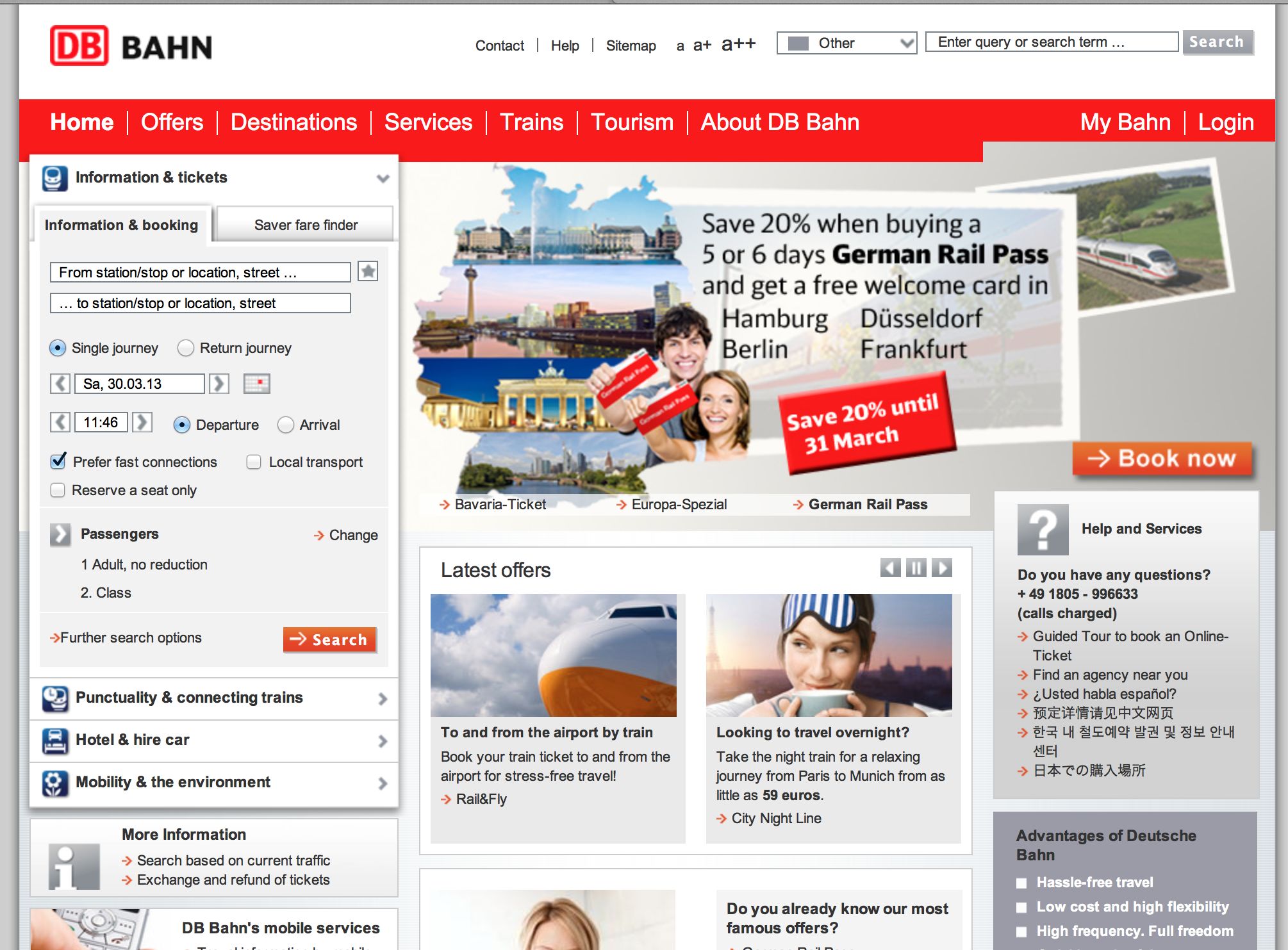Expand the Passengers arrow icon
Image resolution: width=1288 pixels, height=950 pixels.
click(60, 534)
